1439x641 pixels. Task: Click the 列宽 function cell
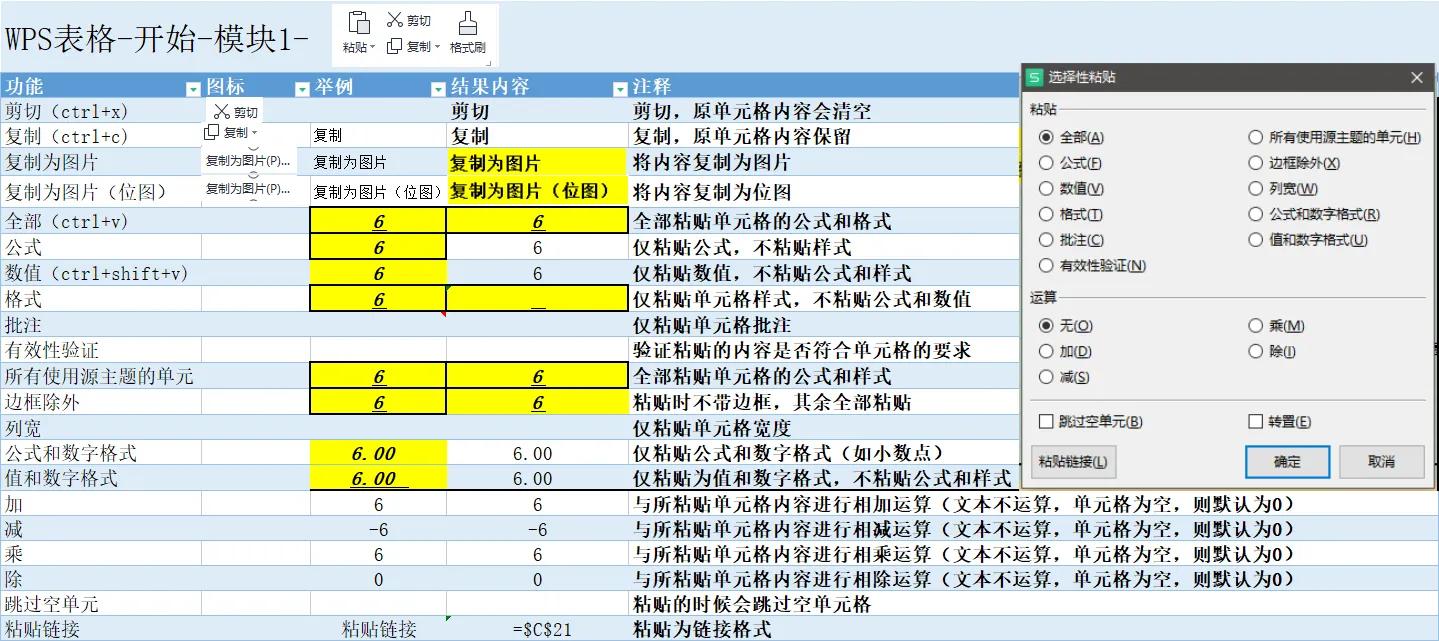point(101,428)
